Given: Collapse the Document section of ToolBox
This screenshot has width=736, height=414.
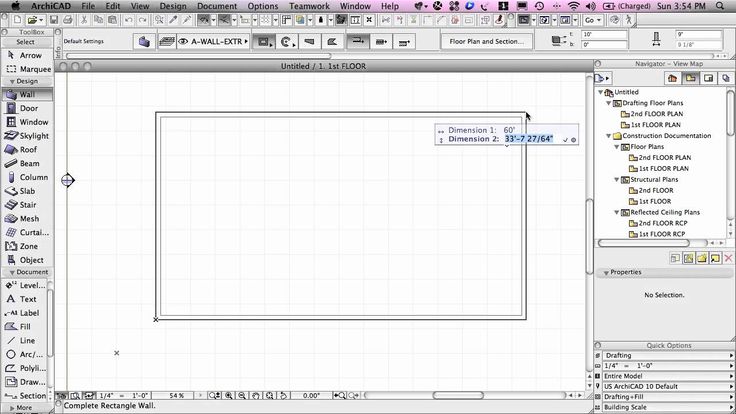Looking at the screenshot, I should (x=12, y=273).
